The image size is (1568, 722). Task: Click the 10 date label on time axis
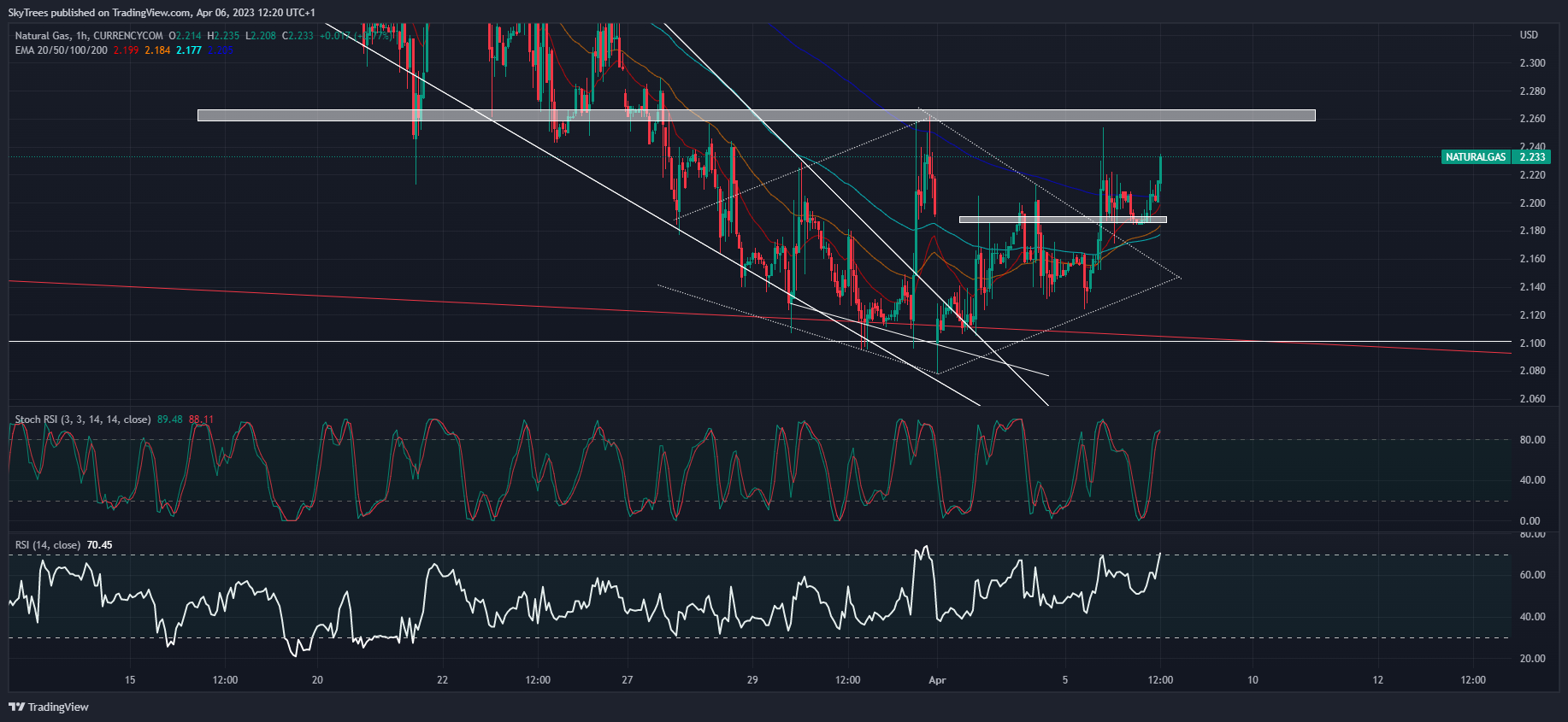pyautogui.click(x=1253, y=680)
